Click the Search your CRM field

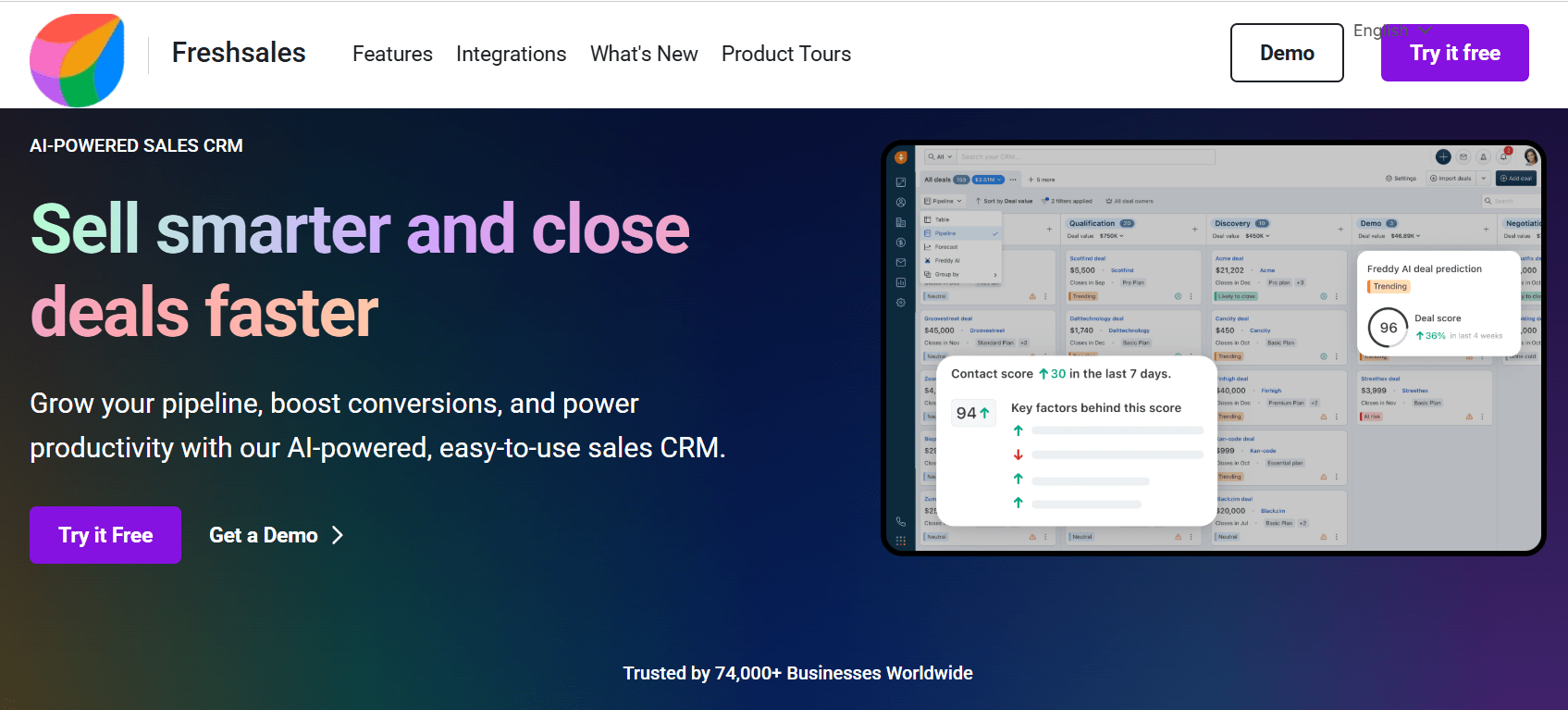tap(1085, 156)
